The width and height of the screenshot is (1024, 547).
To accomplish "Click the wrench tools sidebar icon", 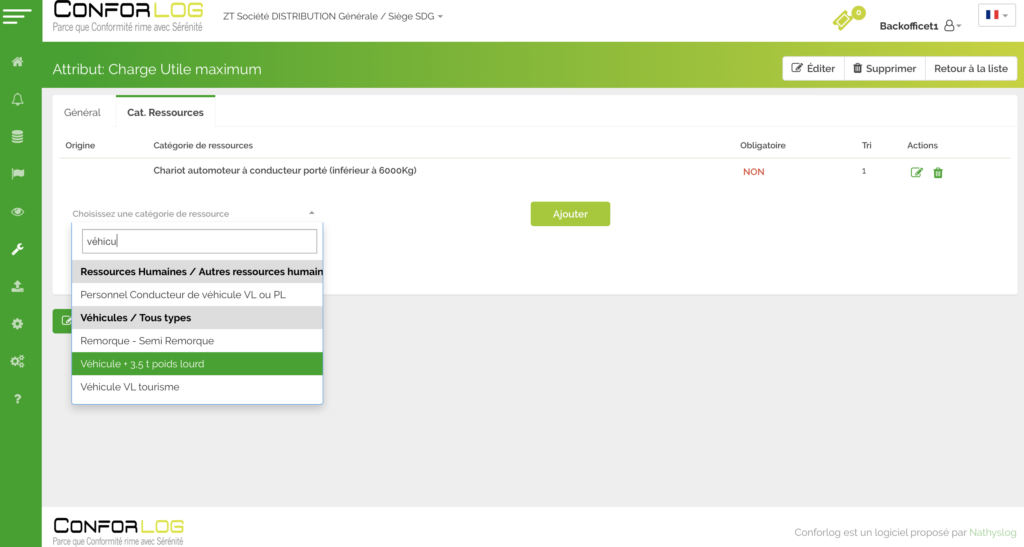I will [17, 248].
